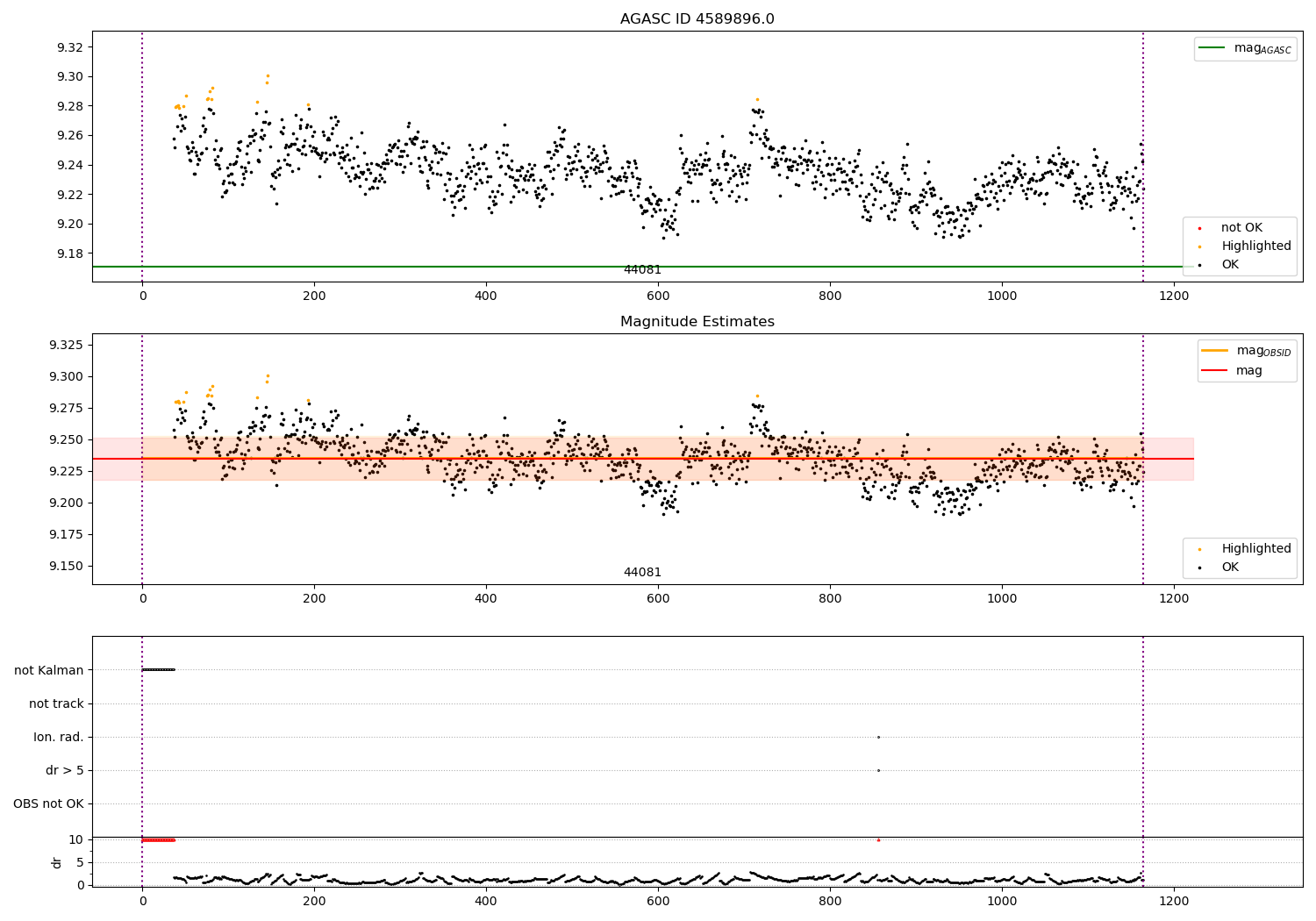Select the mag OBSID legend entry
Viewport: 1316px width, 921px height.
click(1247, 351)
